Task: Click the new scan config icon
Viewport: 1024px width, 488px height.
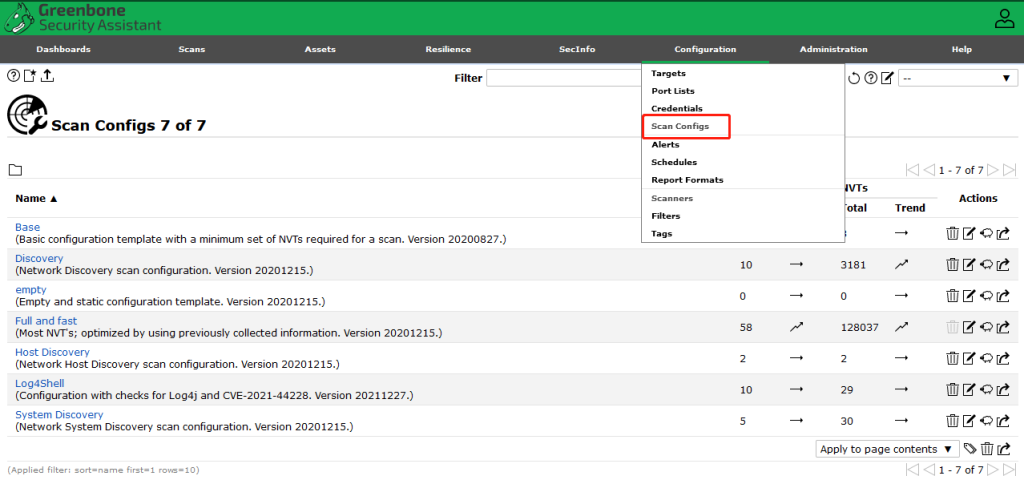Action: click(30, 77)
